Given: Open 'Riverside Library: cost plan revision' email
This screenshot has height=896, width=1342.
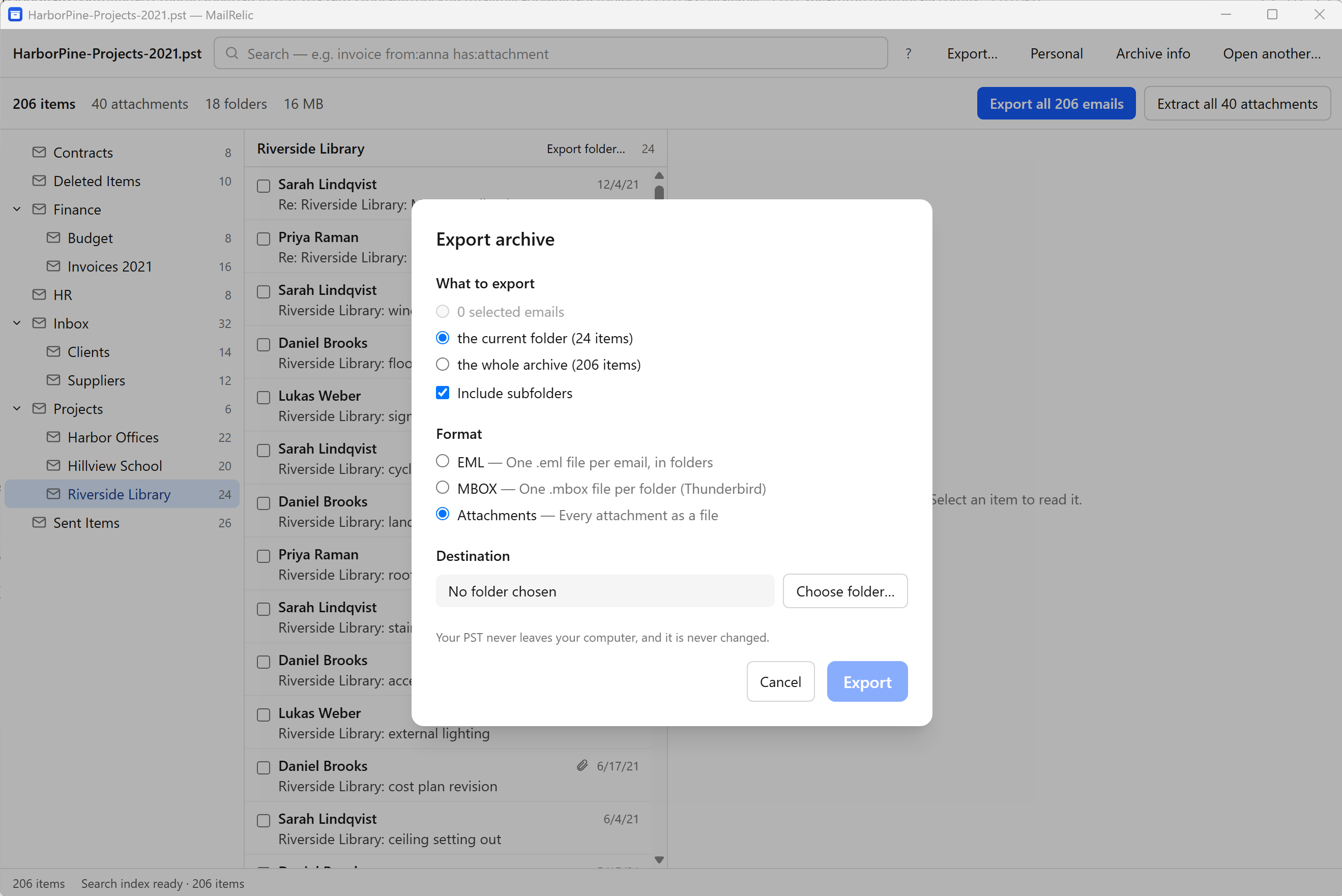Looking at the screenshot, I should coord(448,775).
